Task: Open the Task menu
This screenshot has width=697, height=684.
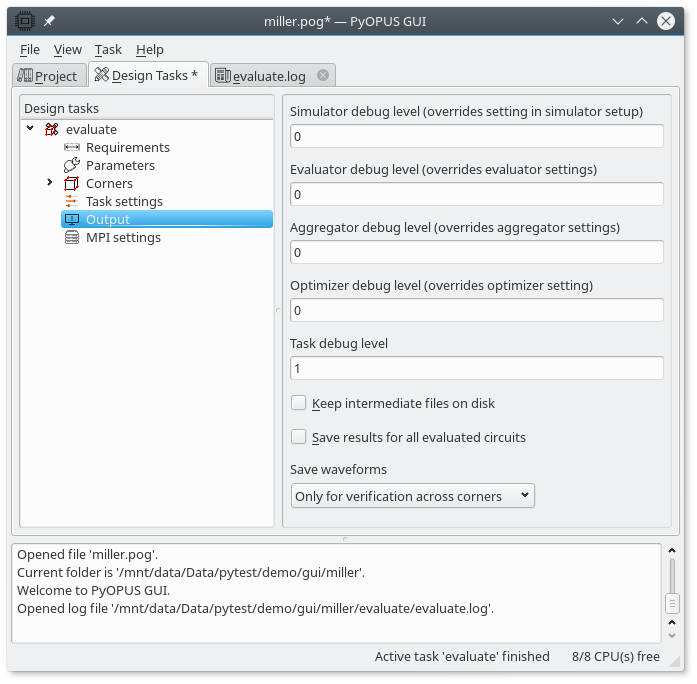Action: (x=108, y=49)
